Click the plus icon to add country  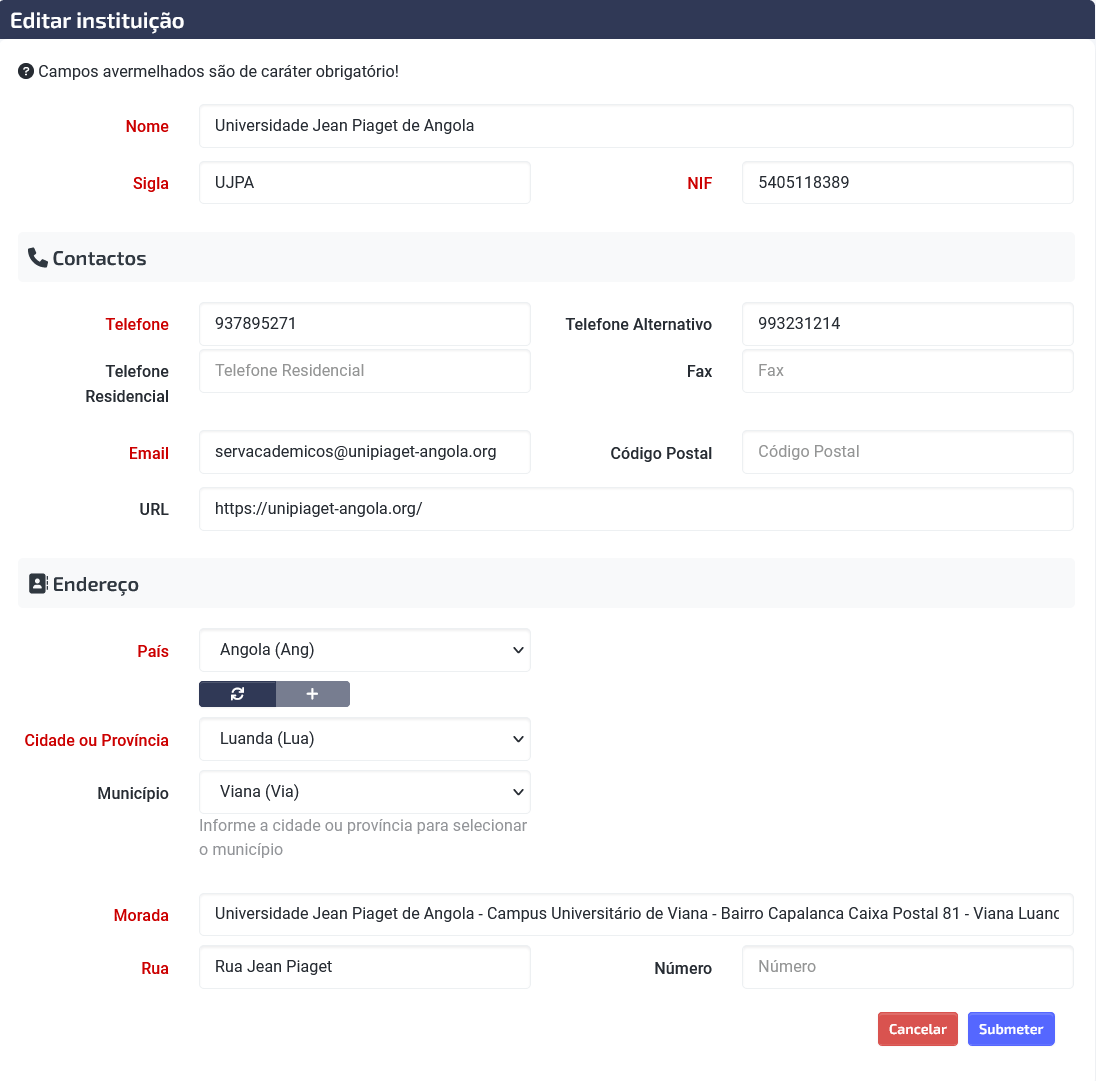click(312, 694)
